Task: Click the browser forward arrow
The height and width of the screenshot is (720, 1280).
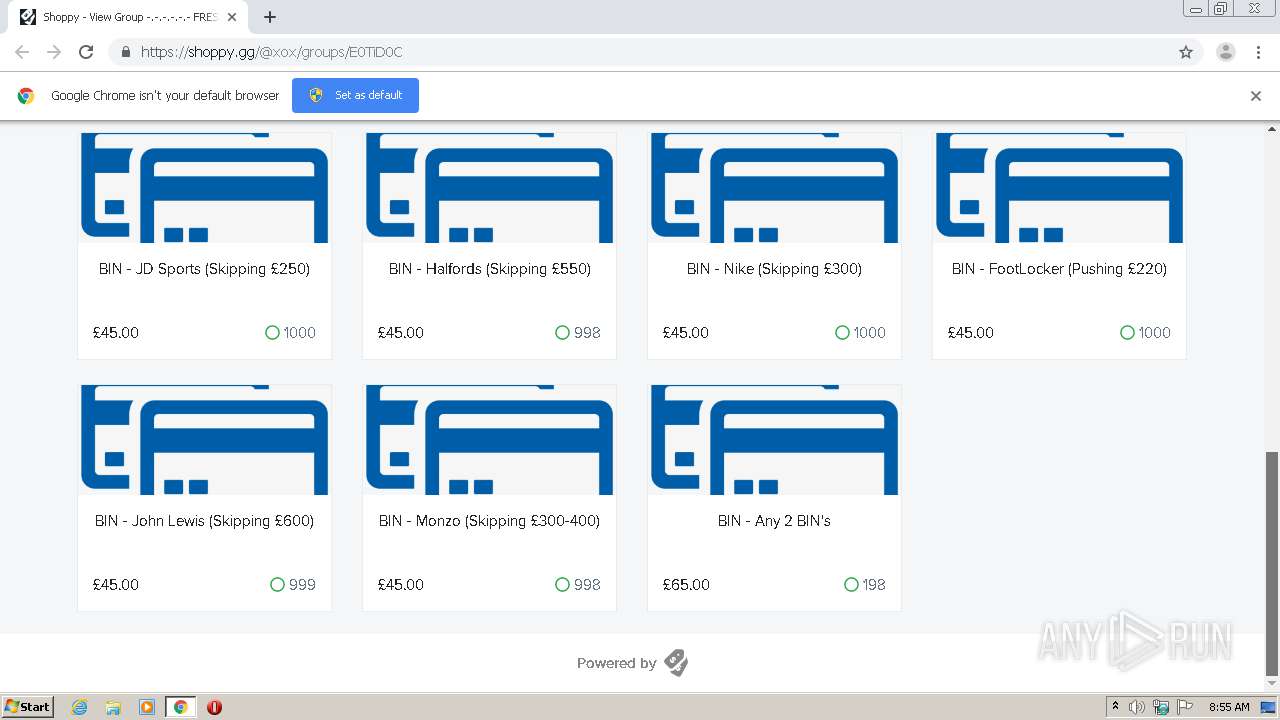Action: tap(54, 52)
